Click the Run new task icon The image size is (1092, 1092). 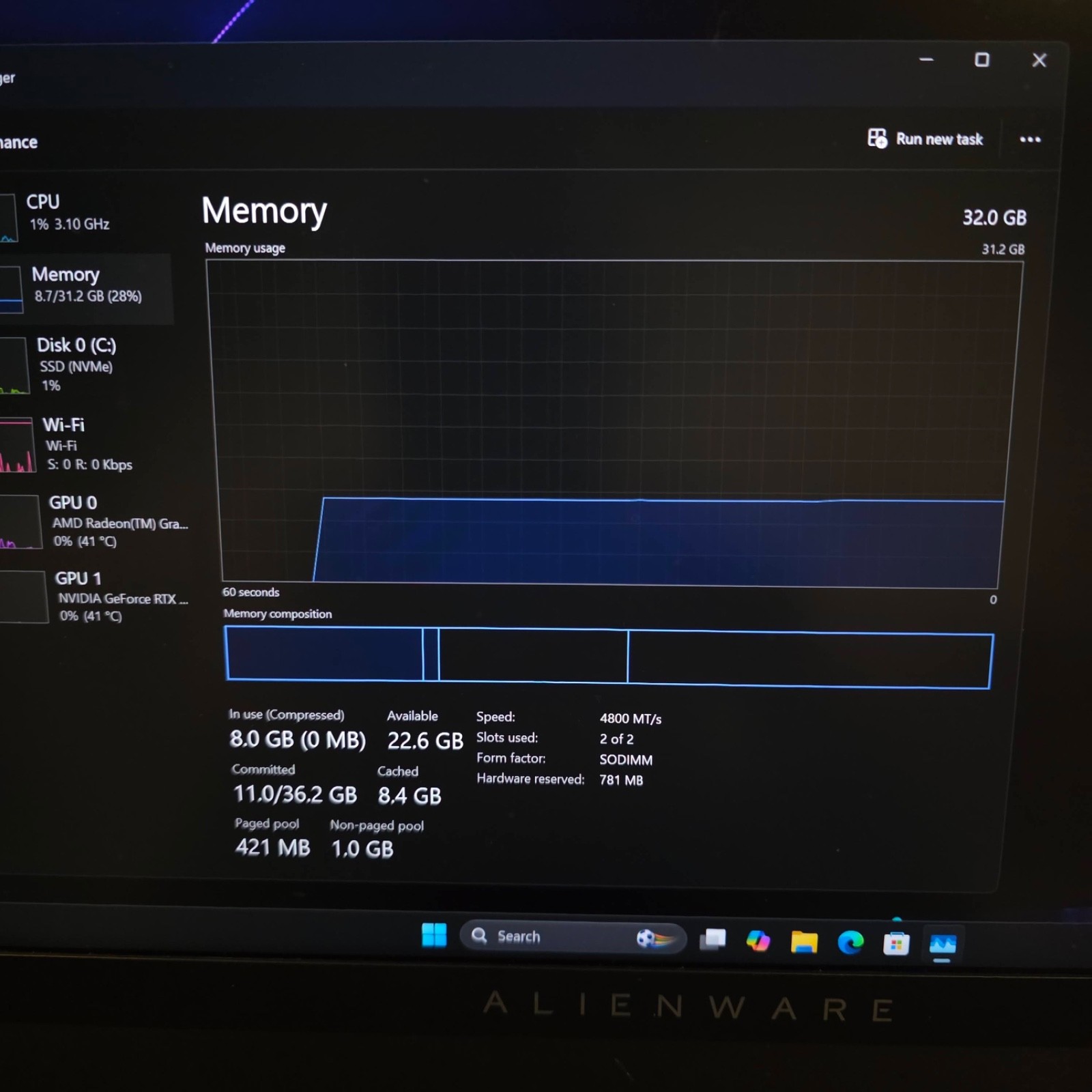(877, 138)
